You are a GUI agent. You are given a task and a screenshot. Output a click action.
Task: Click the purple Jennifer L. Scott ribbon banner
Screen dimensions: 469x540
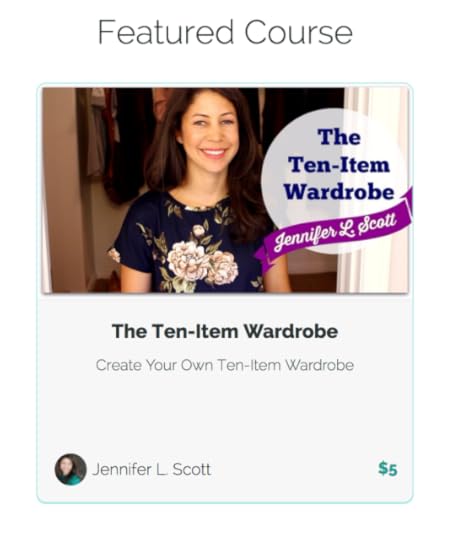click(x=333, y=231)
